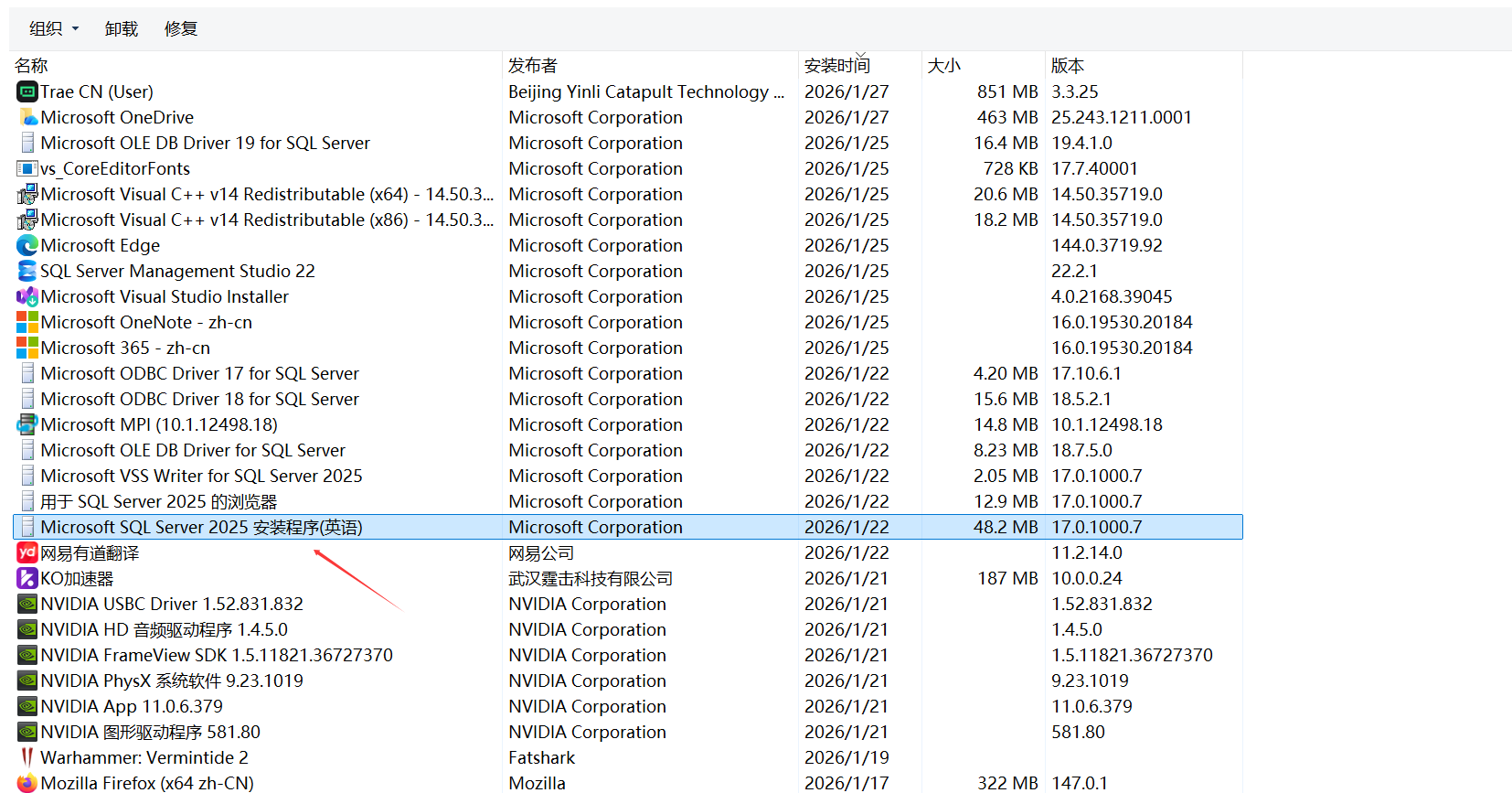Click publisher Fatshark
The height and width of the screenshot is (793, 1512).
point(542,757)
